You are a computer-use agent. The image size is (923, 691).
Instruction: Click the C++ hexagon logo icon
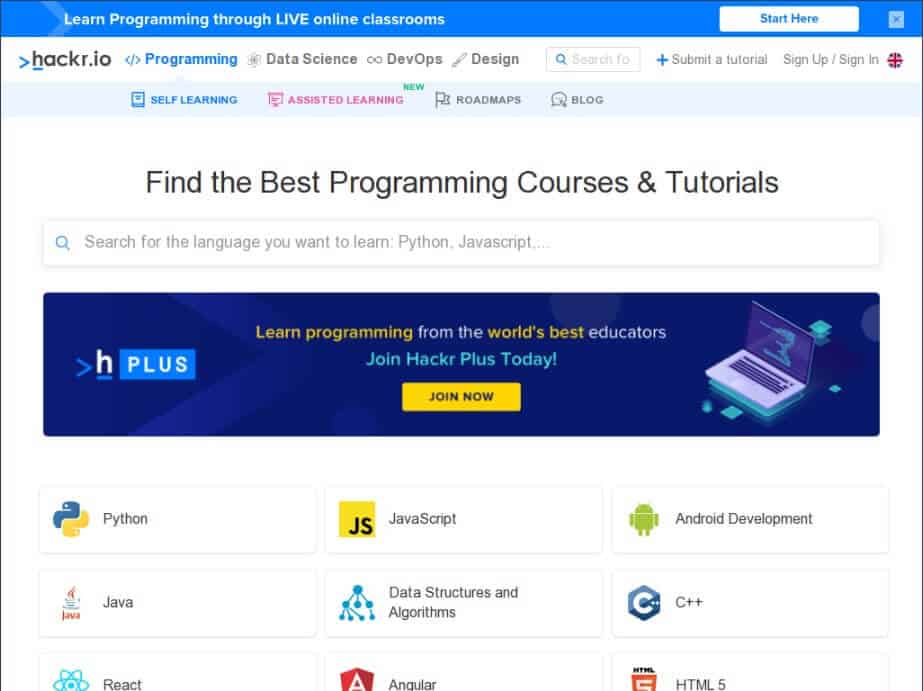click(643, 603)
